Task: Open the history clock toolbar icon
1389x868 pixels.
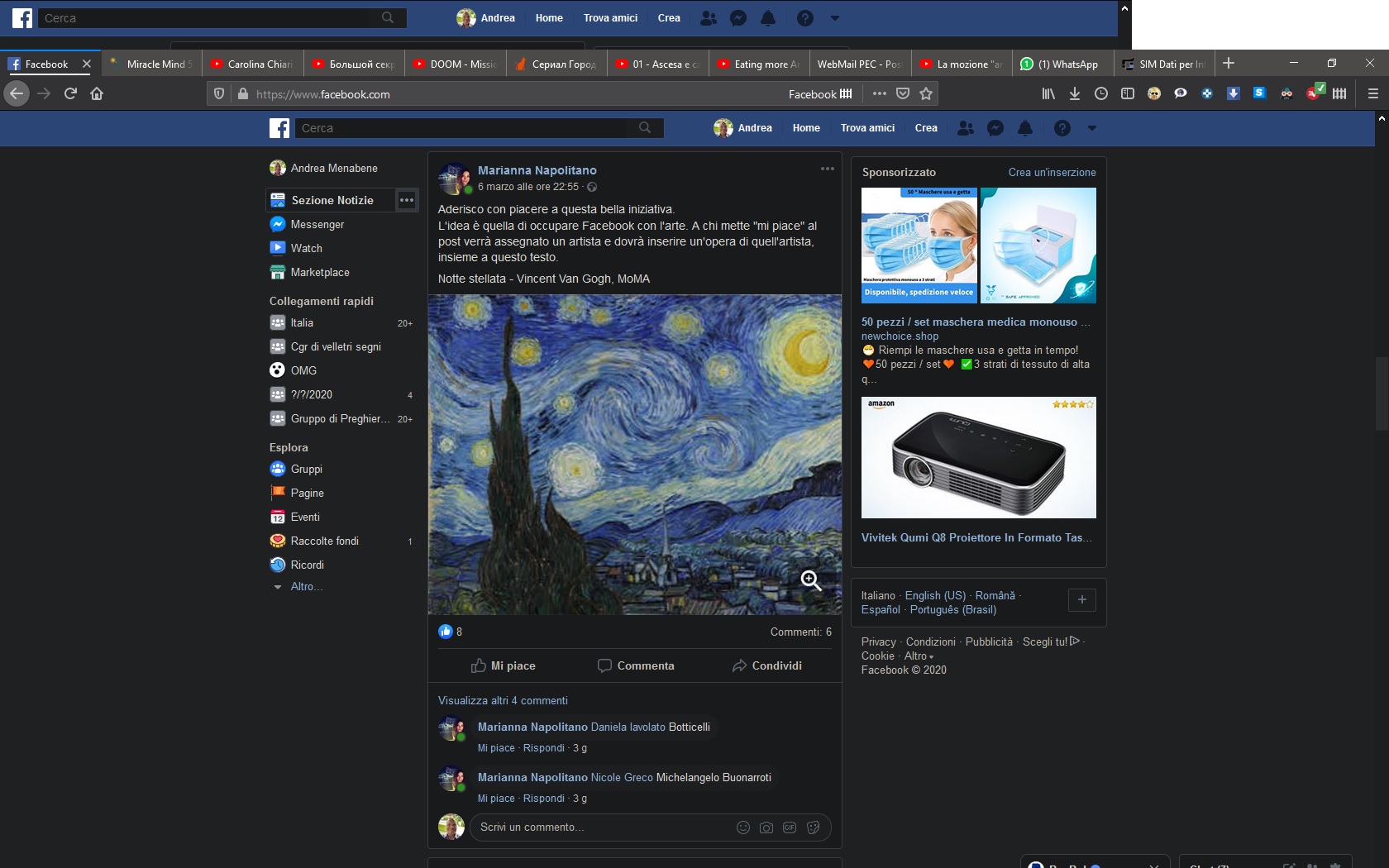Action: (x=1101, y=93)
